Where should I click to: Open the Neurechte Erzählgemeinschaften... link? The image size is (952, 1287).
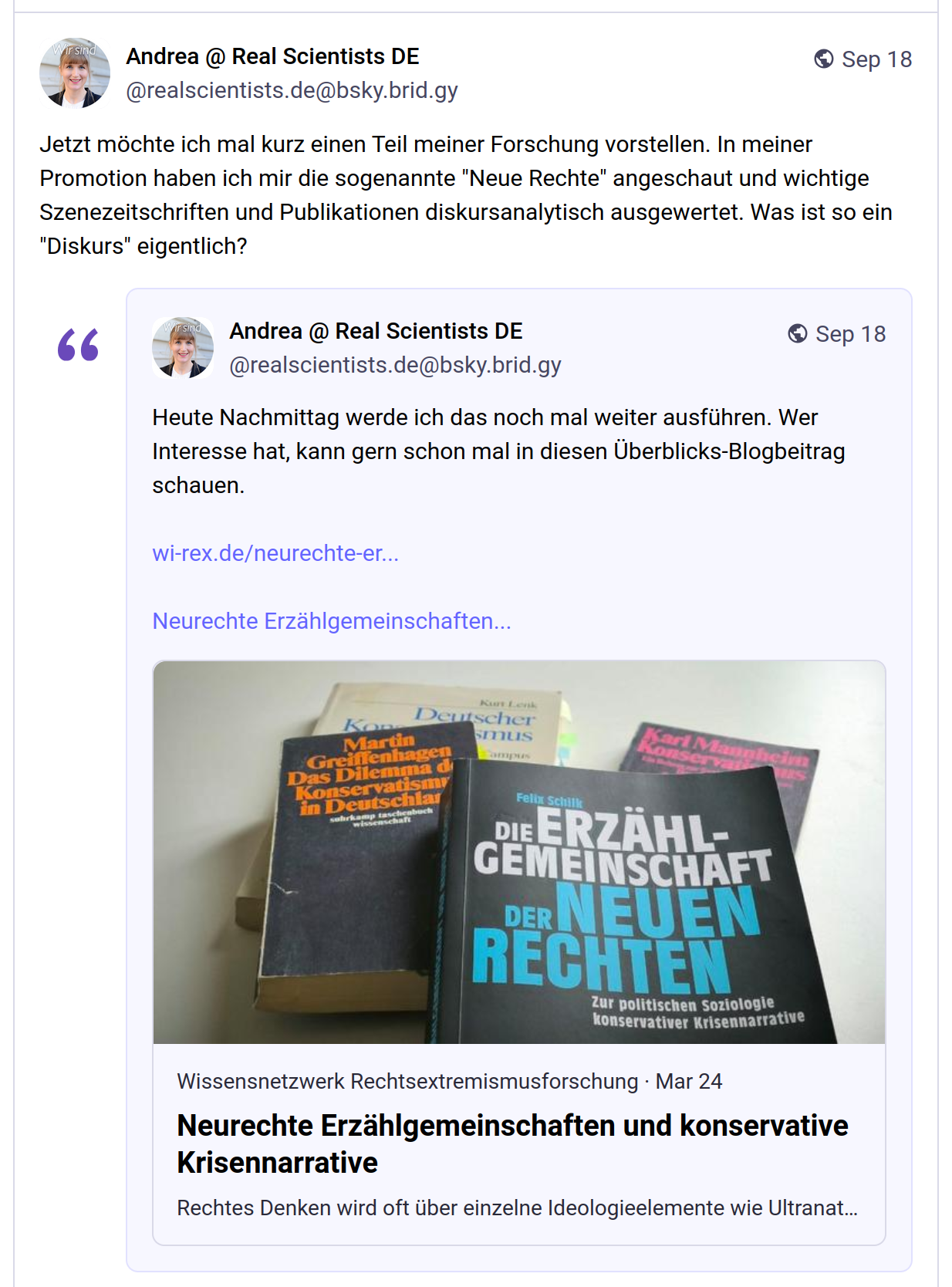click(332, 621)
